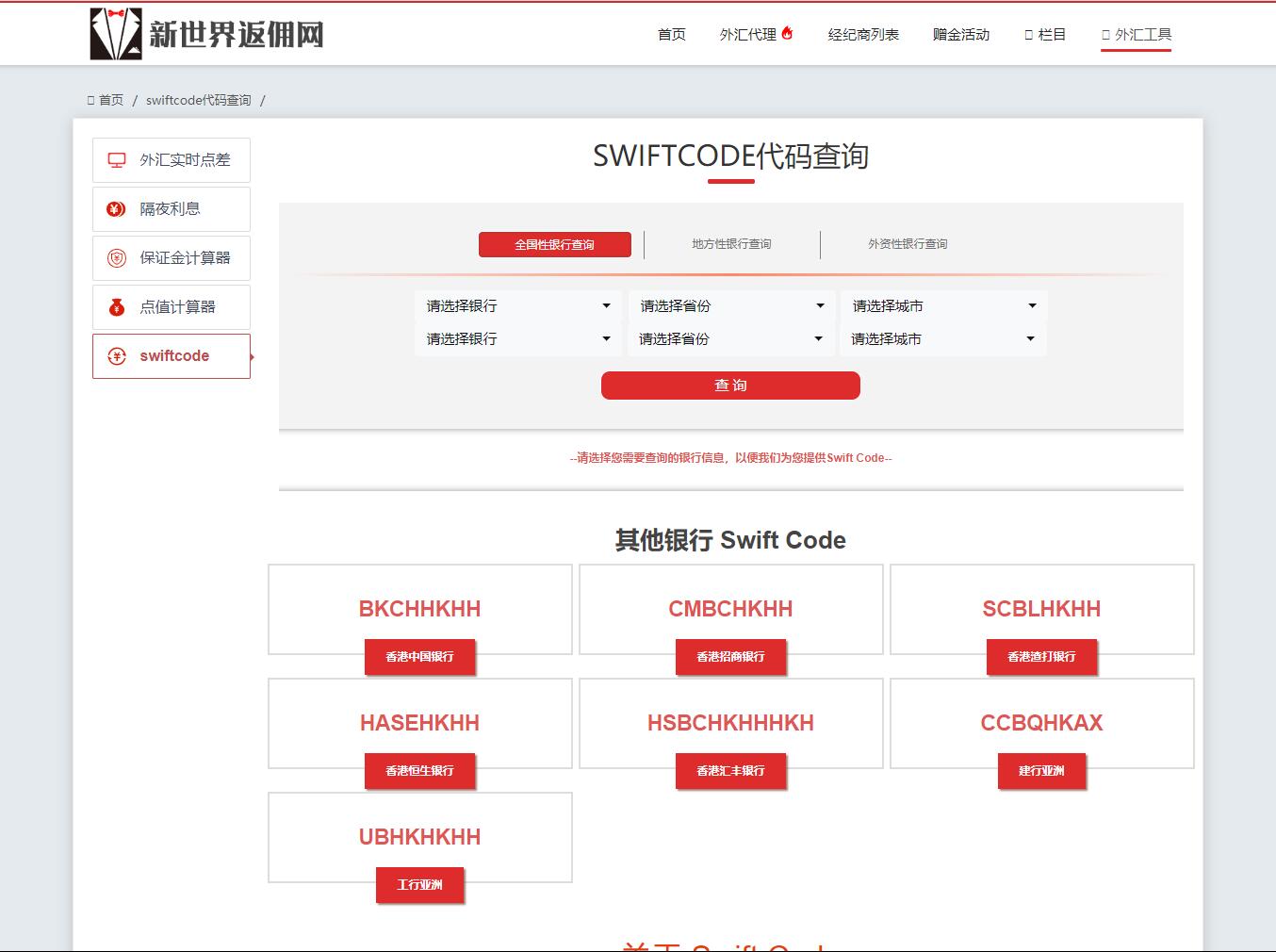Image resolution: width=1276 pixels, height=952 pixels.
Task: Click the 外汇实时点差 monitor icon
Action: pos(115,159)
